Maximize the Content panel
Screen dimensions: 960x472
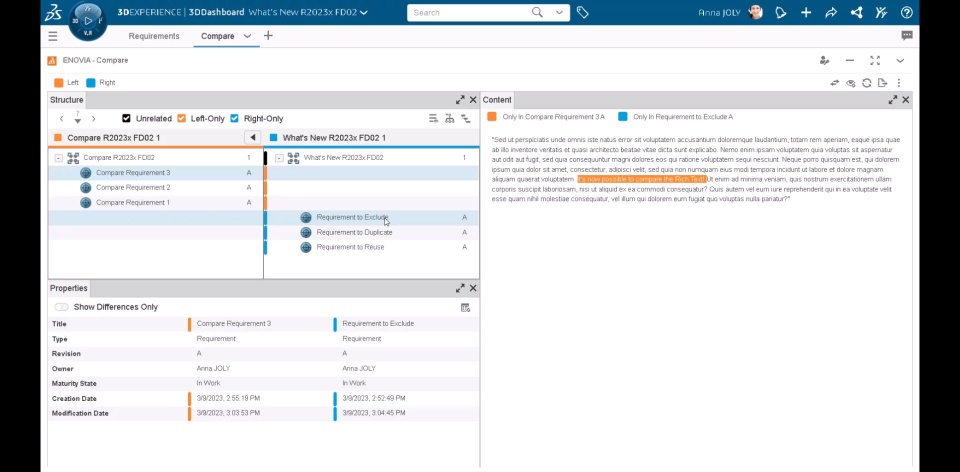(893, 100)
